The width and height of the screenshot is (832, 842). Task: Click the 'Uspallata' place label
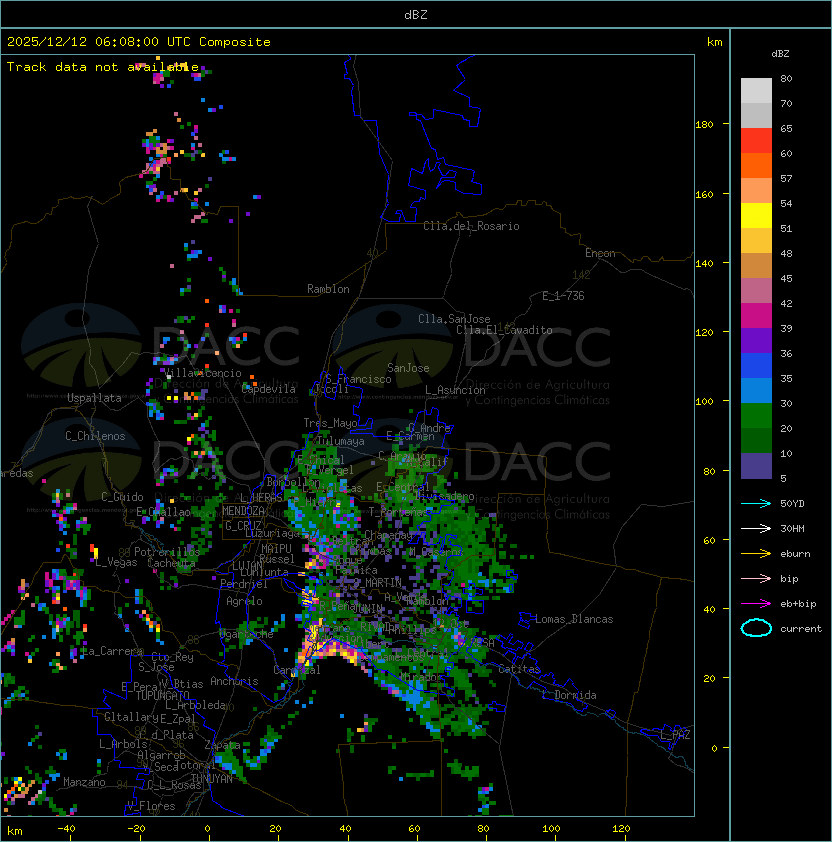pos(94,398)
